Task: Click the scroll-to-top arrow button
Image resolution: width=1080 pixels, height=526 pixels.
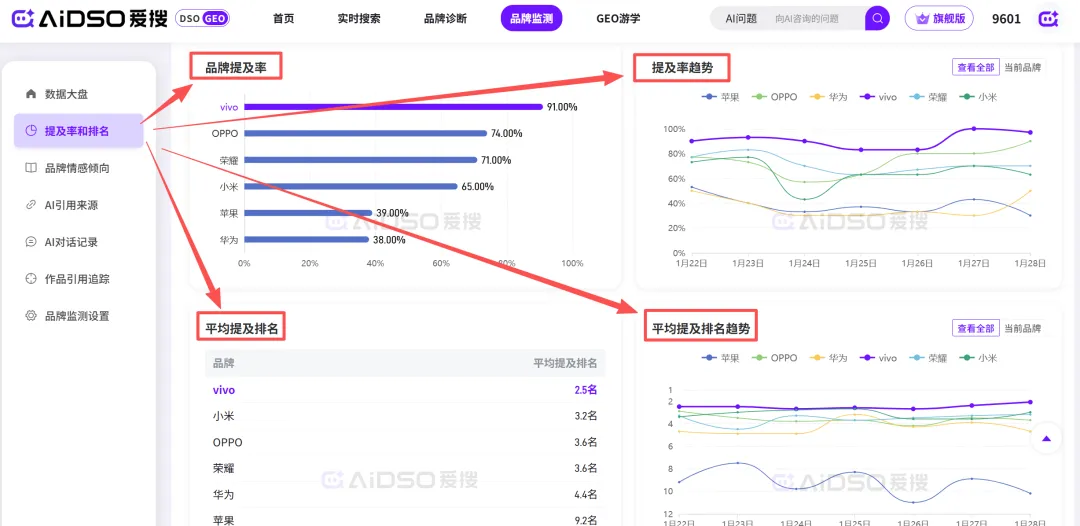Action: [1046, 438]
